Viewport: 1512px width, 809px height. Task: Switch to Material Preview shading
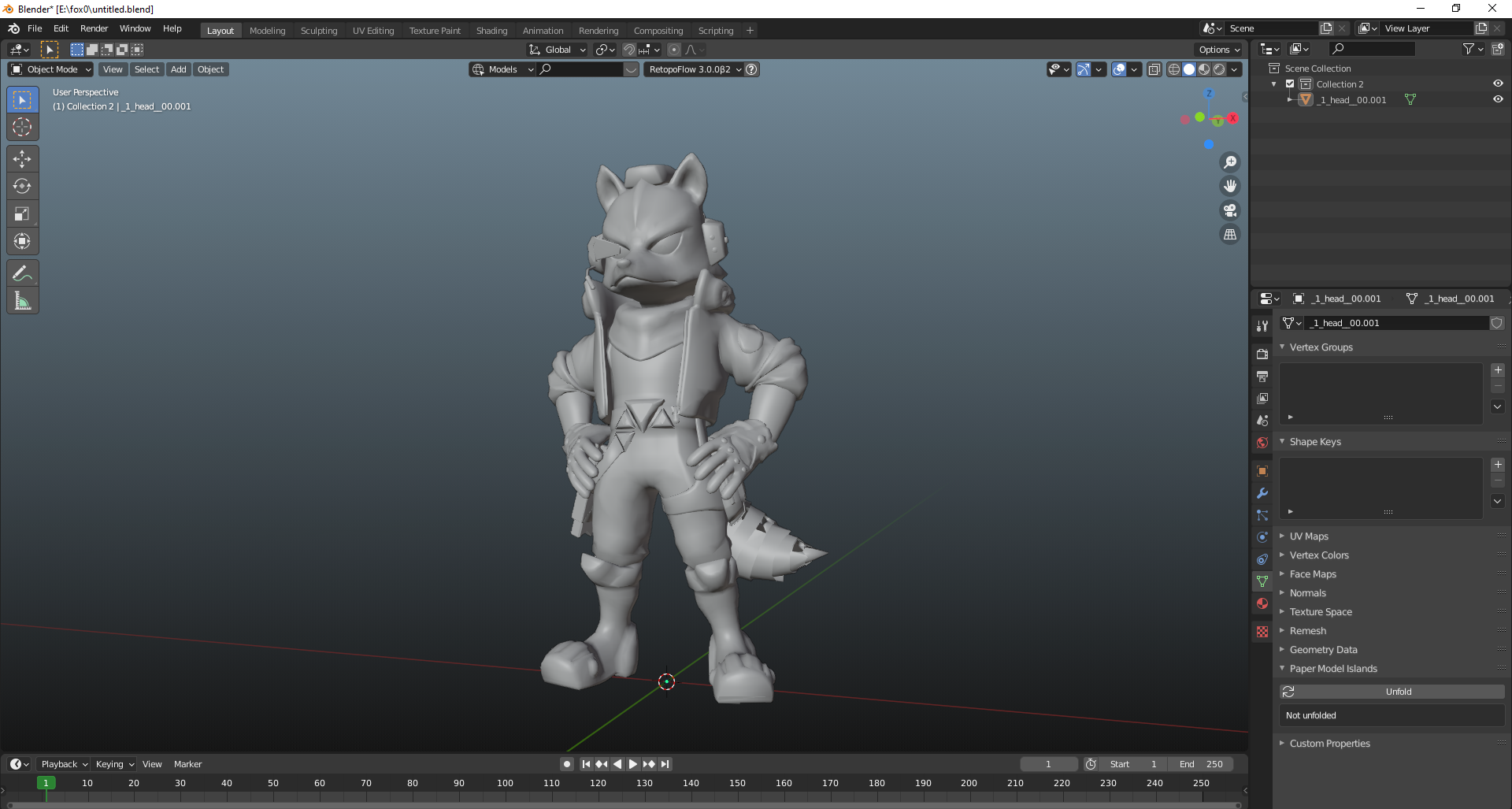1204,69
